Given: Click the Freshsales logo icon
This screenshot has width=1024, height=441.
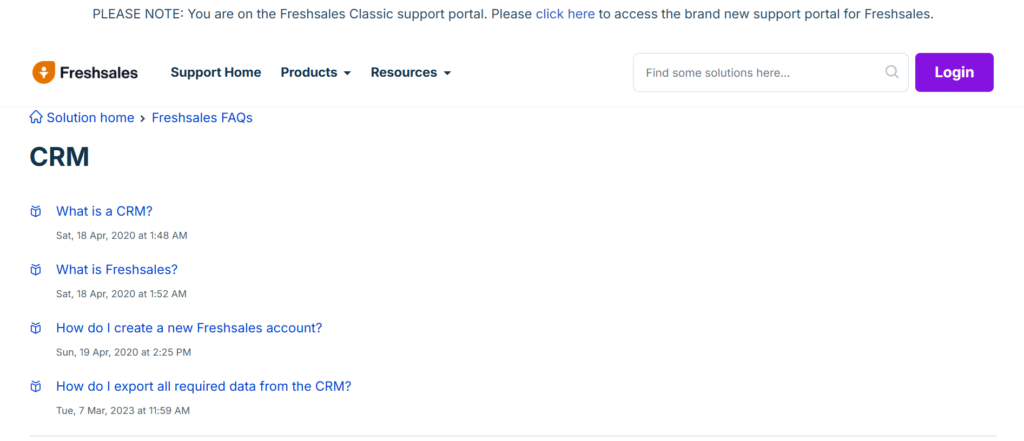Looking at the screenshot, I should (x=43, y=72).
